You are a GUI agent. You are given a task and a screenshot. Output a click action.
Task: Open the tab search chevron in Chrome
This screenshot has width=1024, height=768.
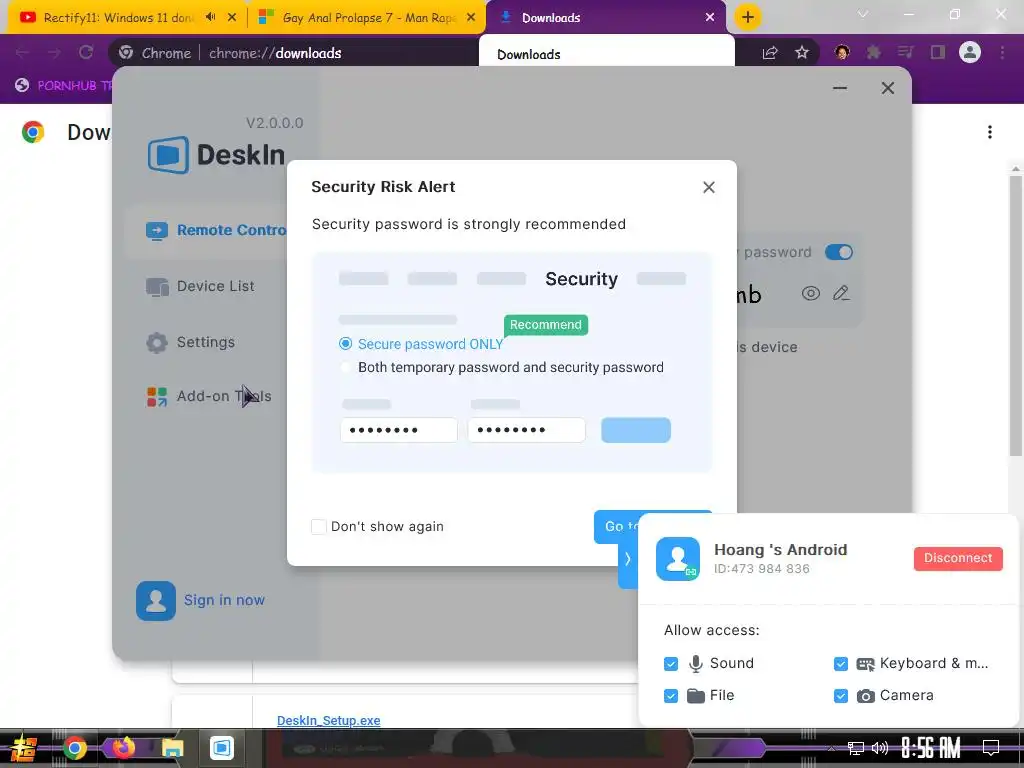(x=863, y=14)
